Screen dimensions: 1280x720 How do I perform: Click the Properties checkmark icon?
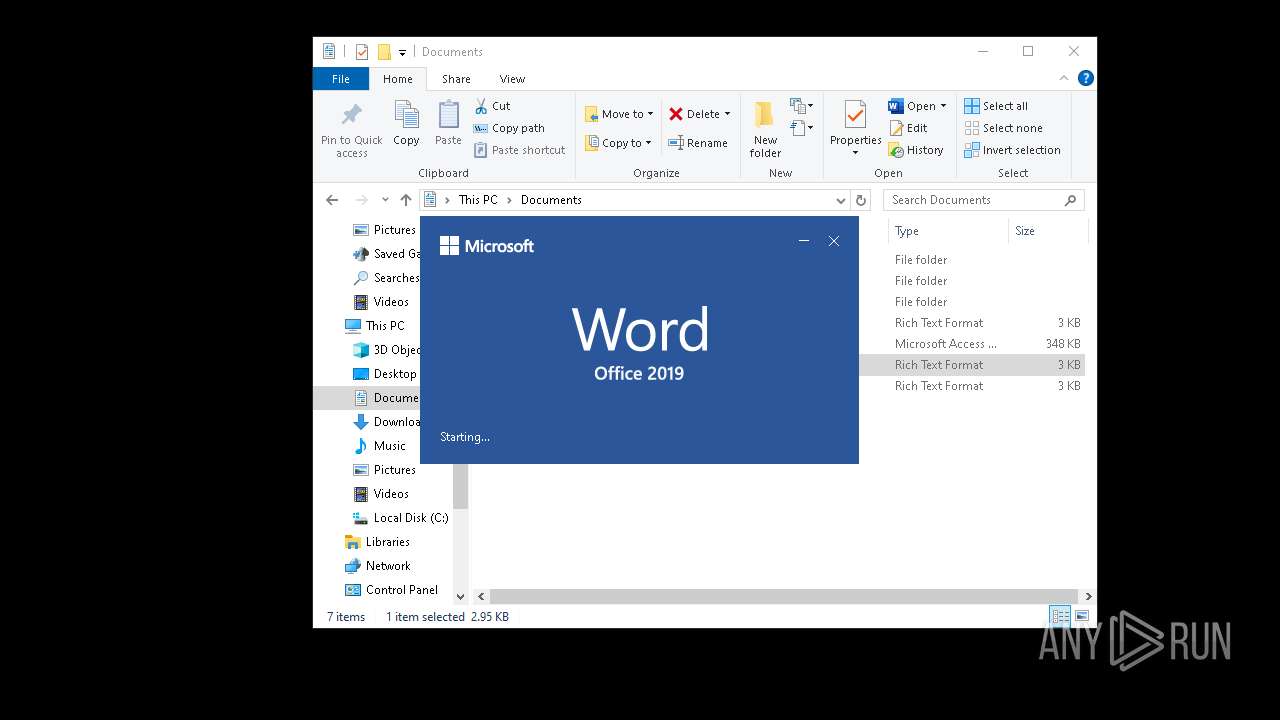coord(855,115)
